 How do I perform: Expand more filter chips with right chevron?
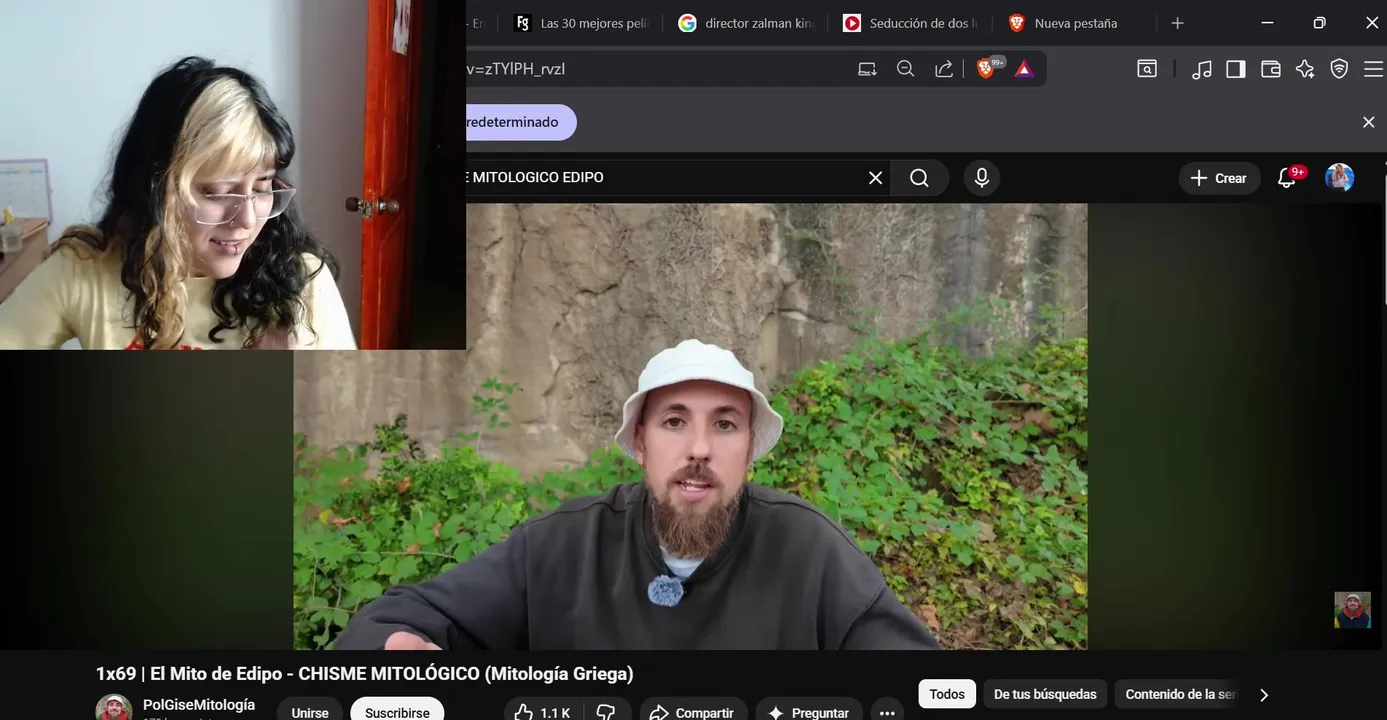click(x=1264, y=694)
